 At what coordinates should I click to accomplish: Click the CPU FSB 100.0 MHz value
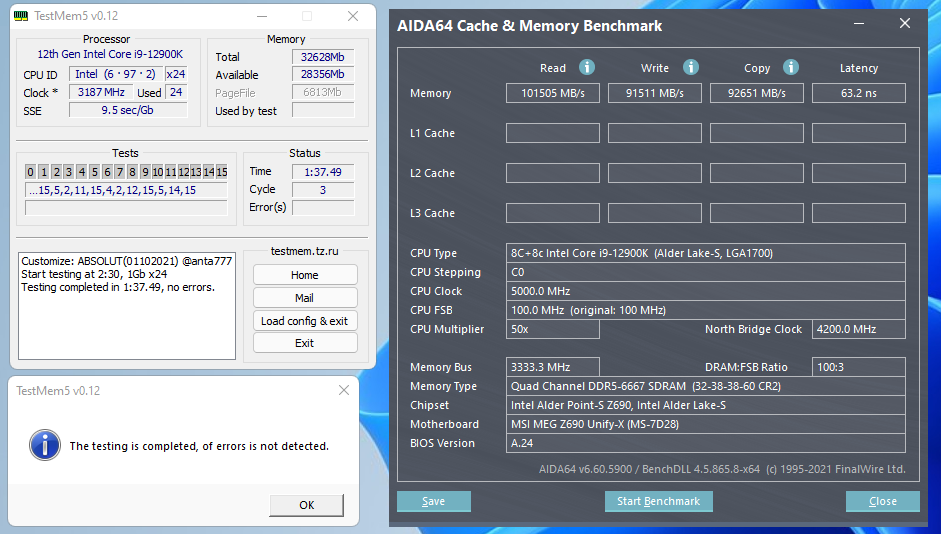point(706,310)
